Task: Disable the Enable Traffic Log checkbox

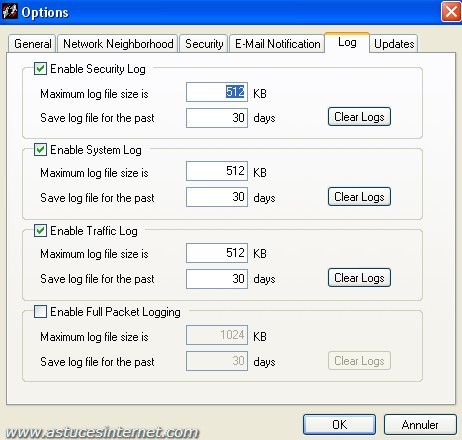Action: pyautogui.click(x=40, y=231)
